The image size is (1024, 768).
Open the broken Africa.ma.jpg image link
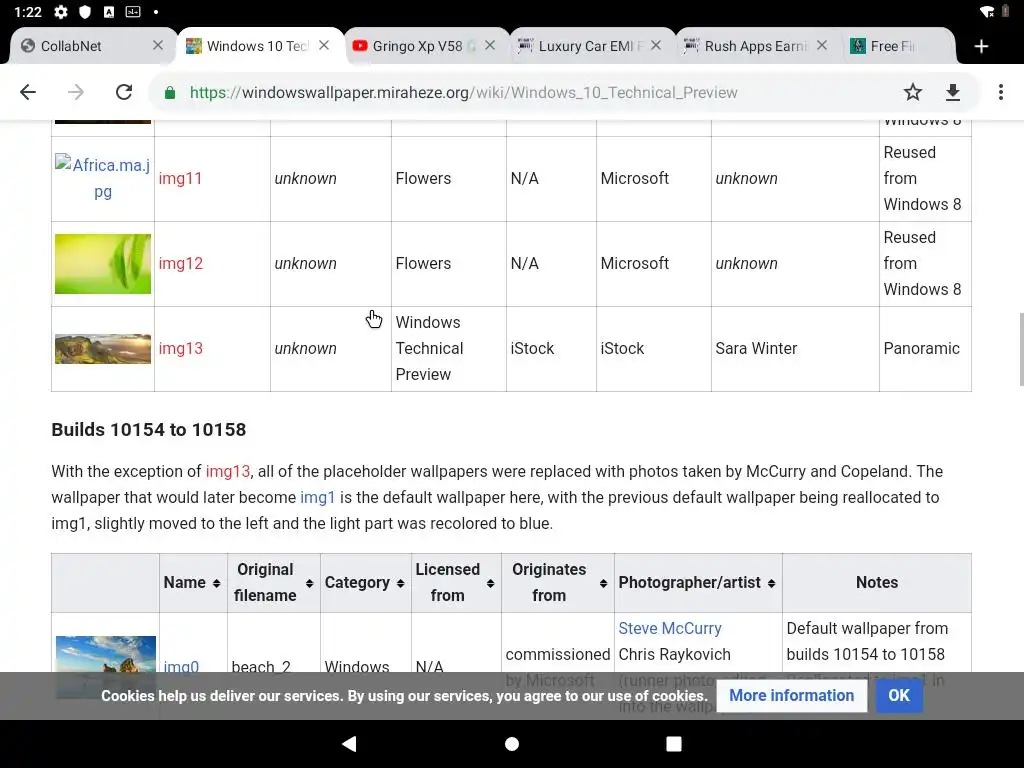(103, 178)
